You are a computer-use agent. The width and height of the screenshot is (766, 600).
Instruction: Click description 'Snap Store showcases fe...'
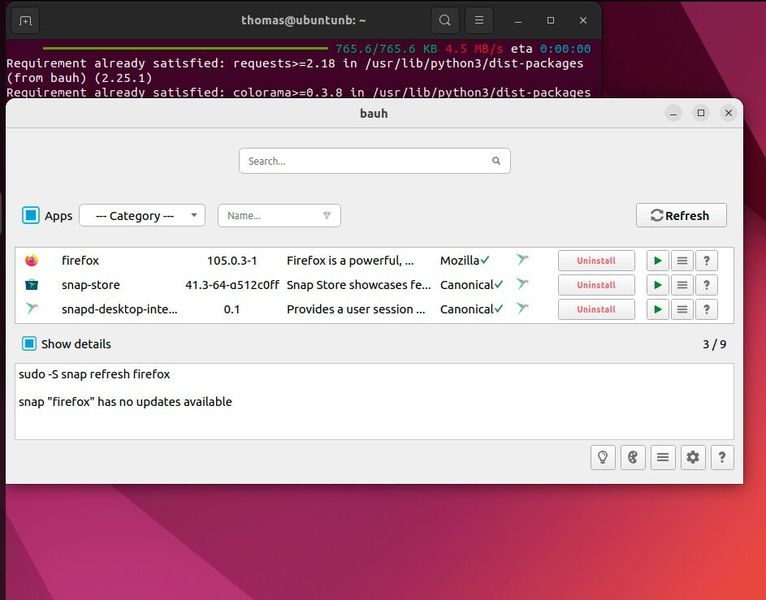click(359, 285)
